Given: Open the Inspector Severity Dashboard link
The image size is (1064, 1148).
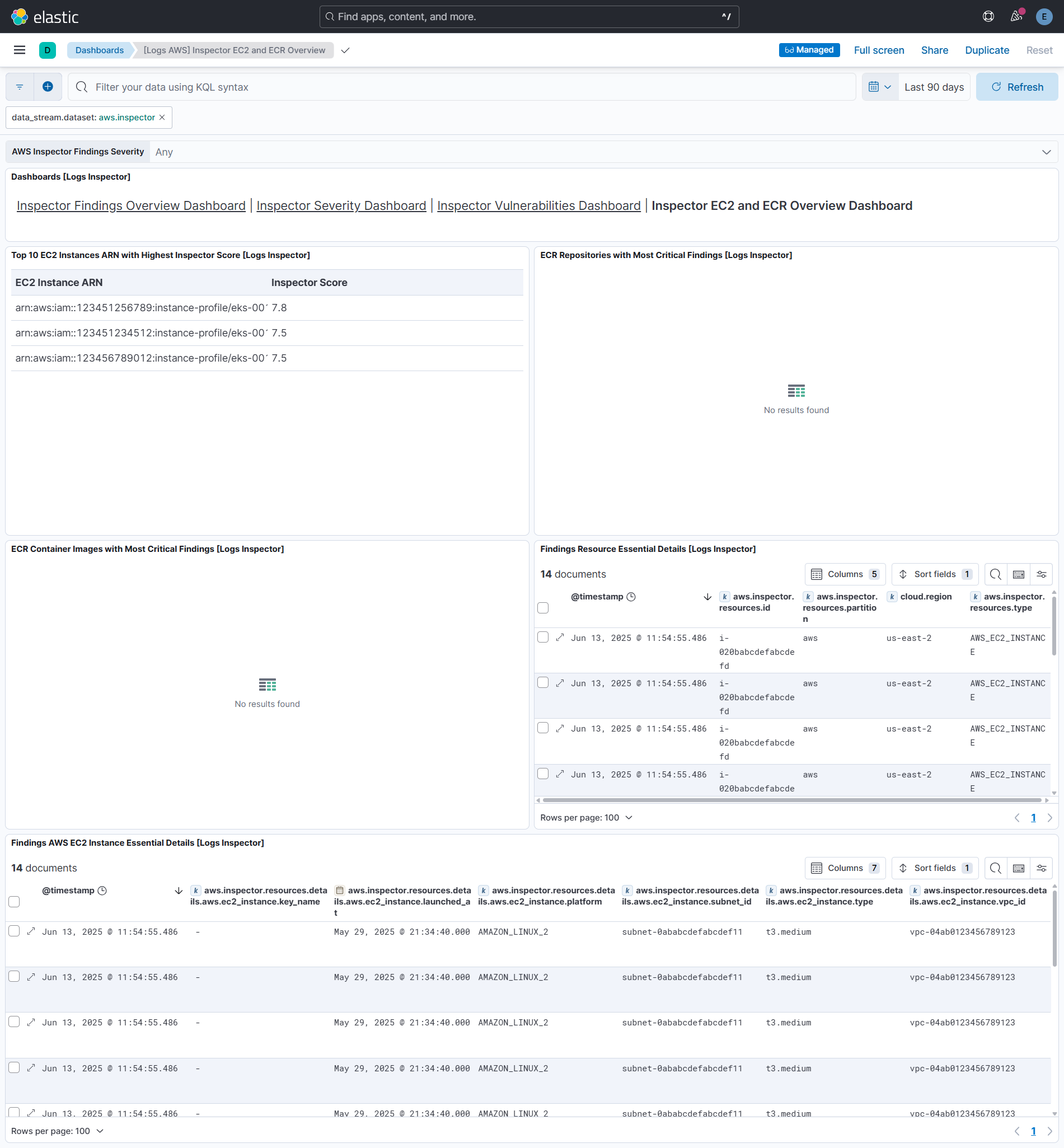Looking at the screenshot, I should pos(341,205).
